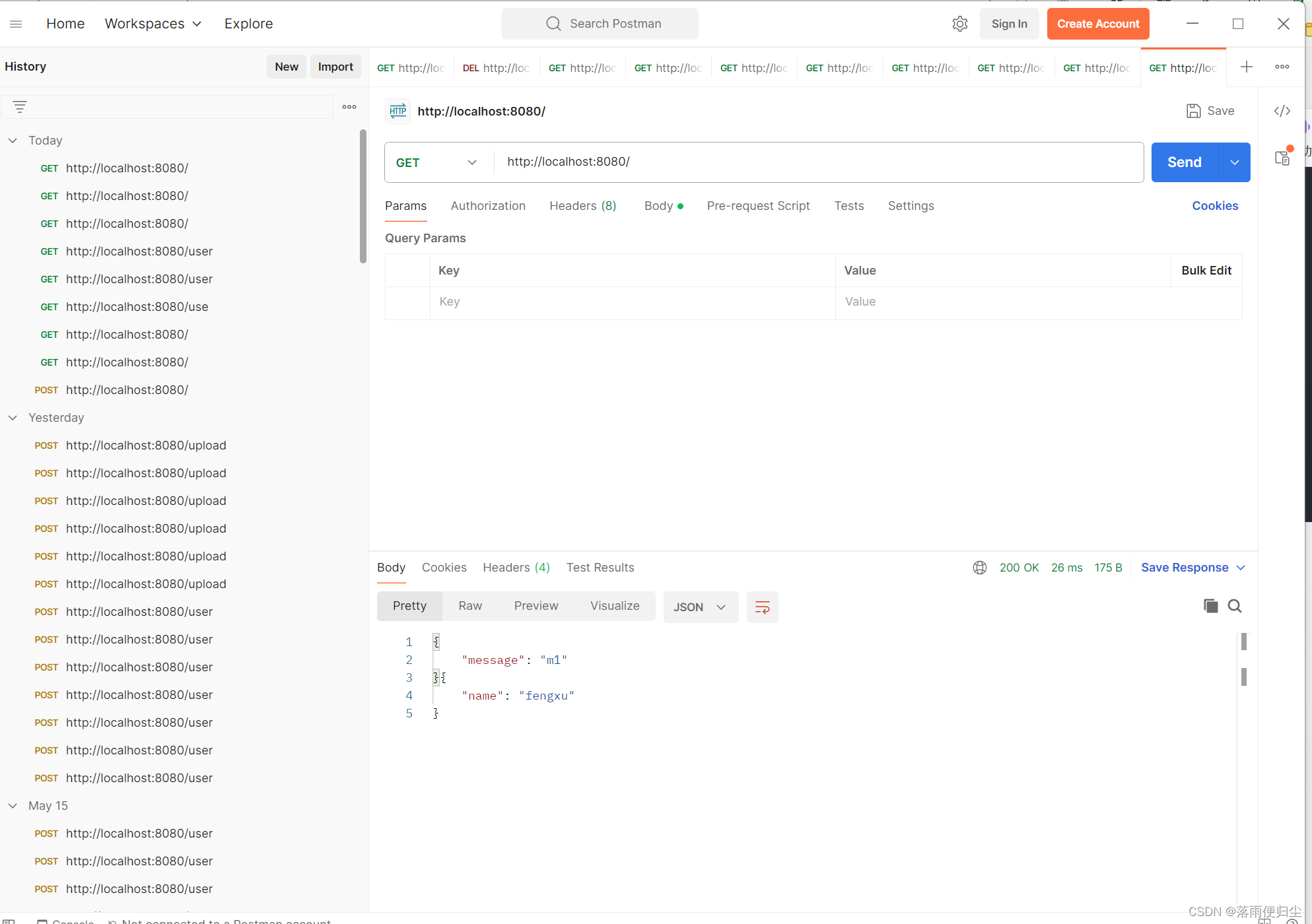Click the HTTP request type icon
This screenshot has width=1312, height=924.
[x=398, y=112]
